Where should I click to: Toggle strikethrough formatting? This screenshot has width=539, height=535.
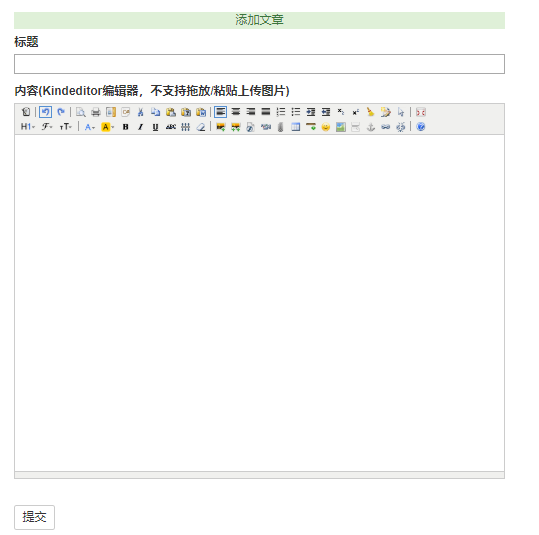(x=170, y=127)
